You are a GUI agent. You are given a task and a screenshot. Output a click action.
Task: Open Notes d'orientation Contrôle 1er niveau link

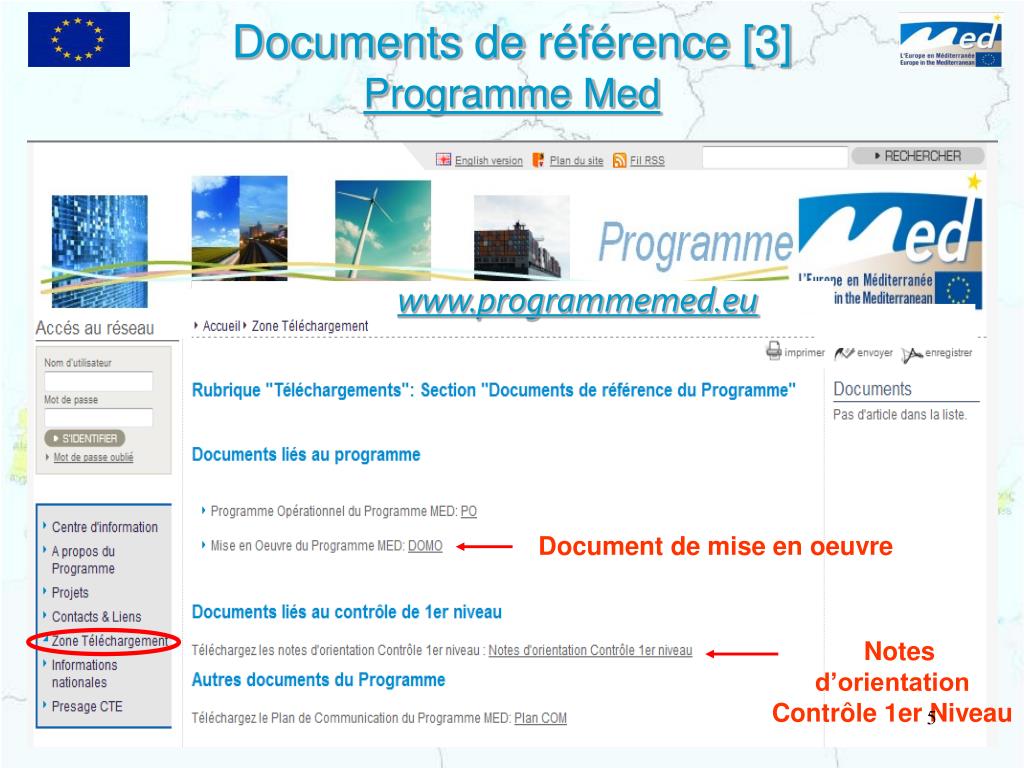(590, 650)
